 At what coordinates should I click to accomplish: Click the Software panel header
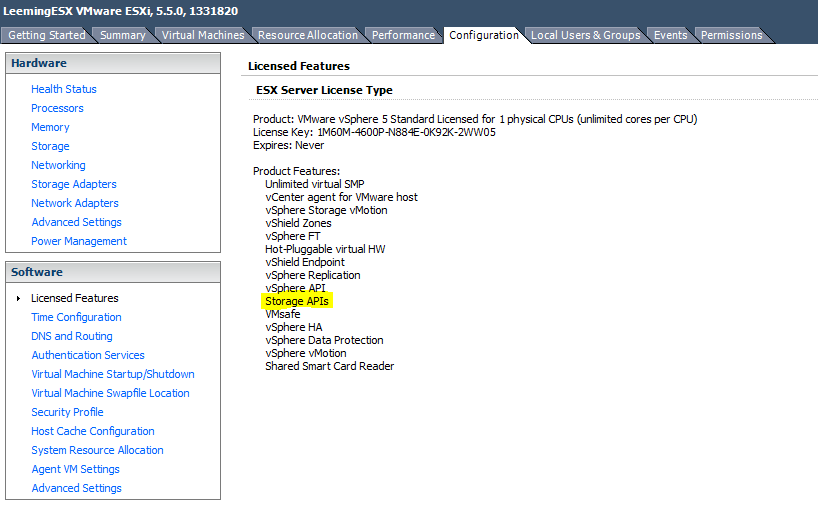113,272
